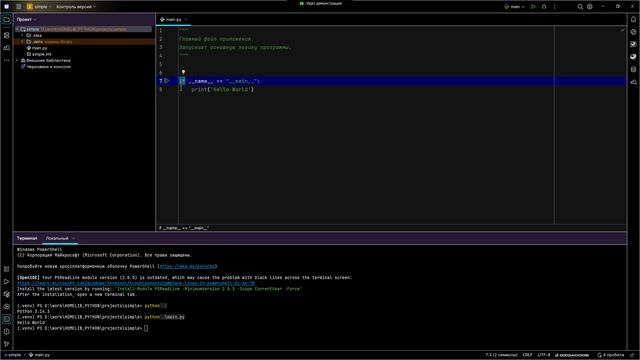This screenshot has height=360, width=640.
Task: Open the fourth right sidebar round icon
Action: (x=633, y=57)
